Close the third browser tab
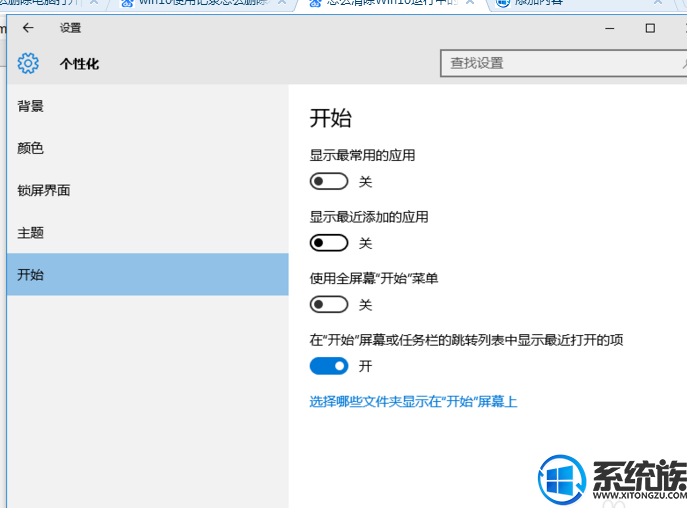The width and height of the screenshot is (687, 508). [x=470, y=3]
